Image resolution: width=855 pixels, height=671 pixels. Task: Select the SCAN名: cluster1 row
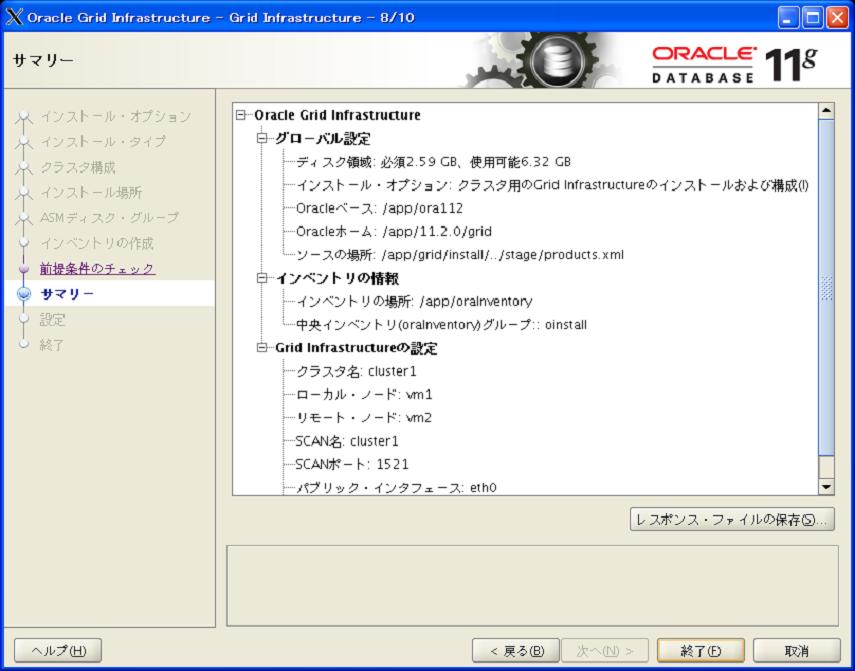point(347,441)
